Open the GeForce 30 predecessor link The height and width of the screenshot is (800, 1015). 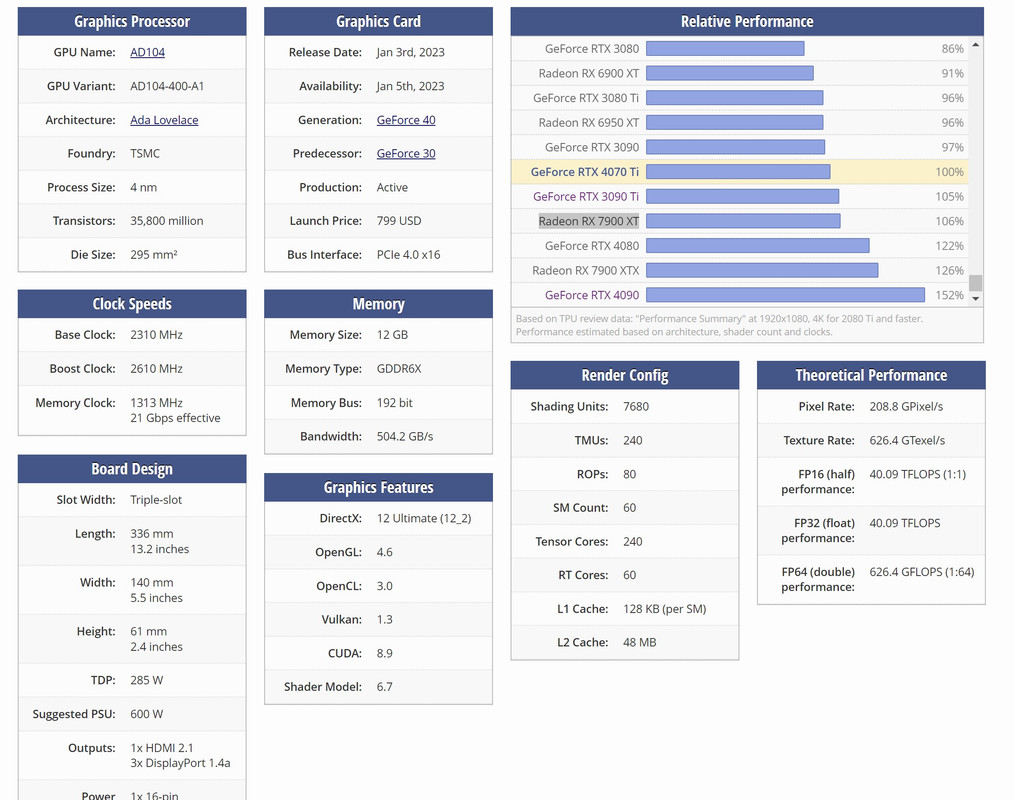(x=406, y=153)
